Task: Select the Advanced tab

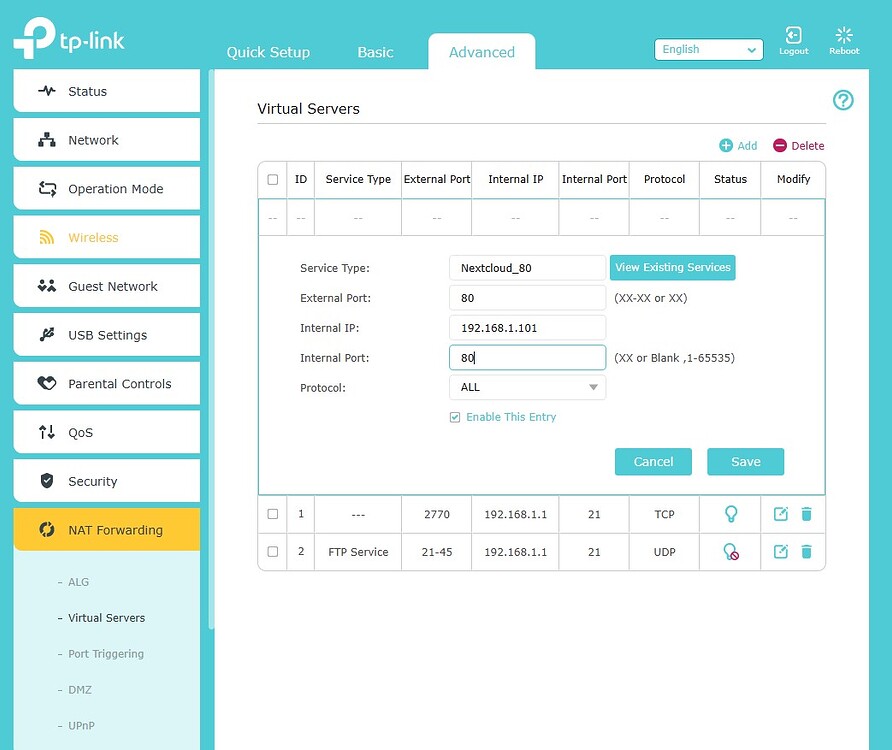Action: pos(482,52)
